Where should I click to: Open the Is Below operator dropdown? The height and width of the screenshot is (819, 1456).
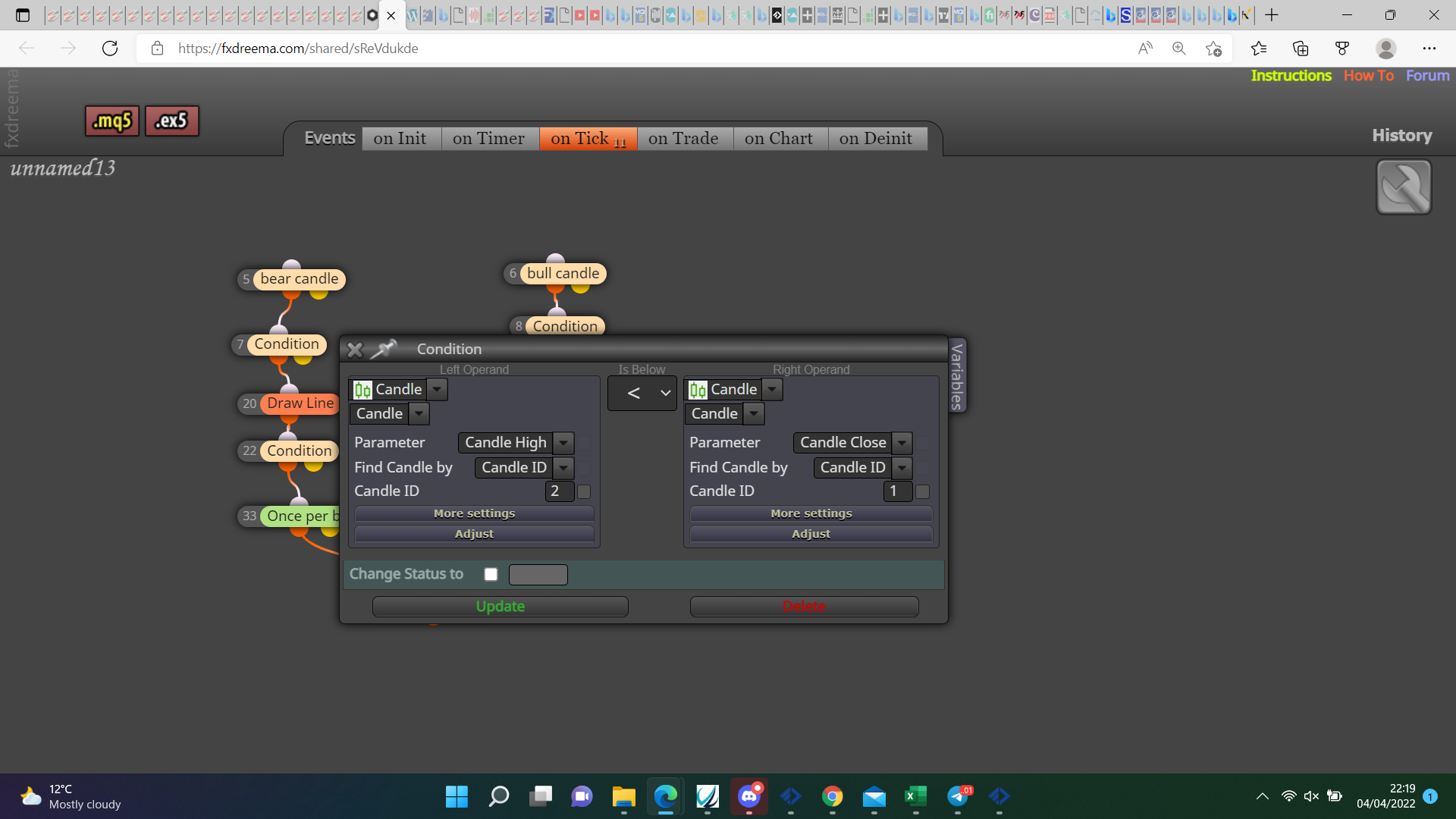point(642,393)
